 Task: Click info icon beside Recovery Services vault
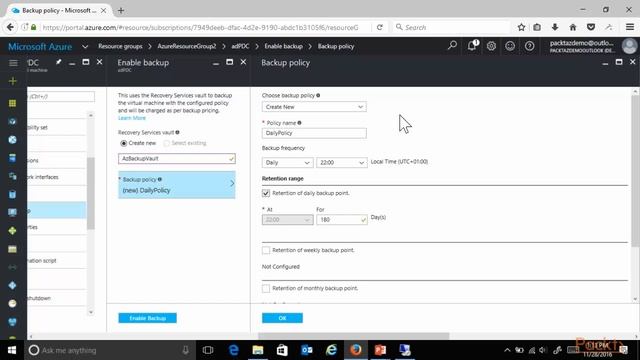point(177,132)
